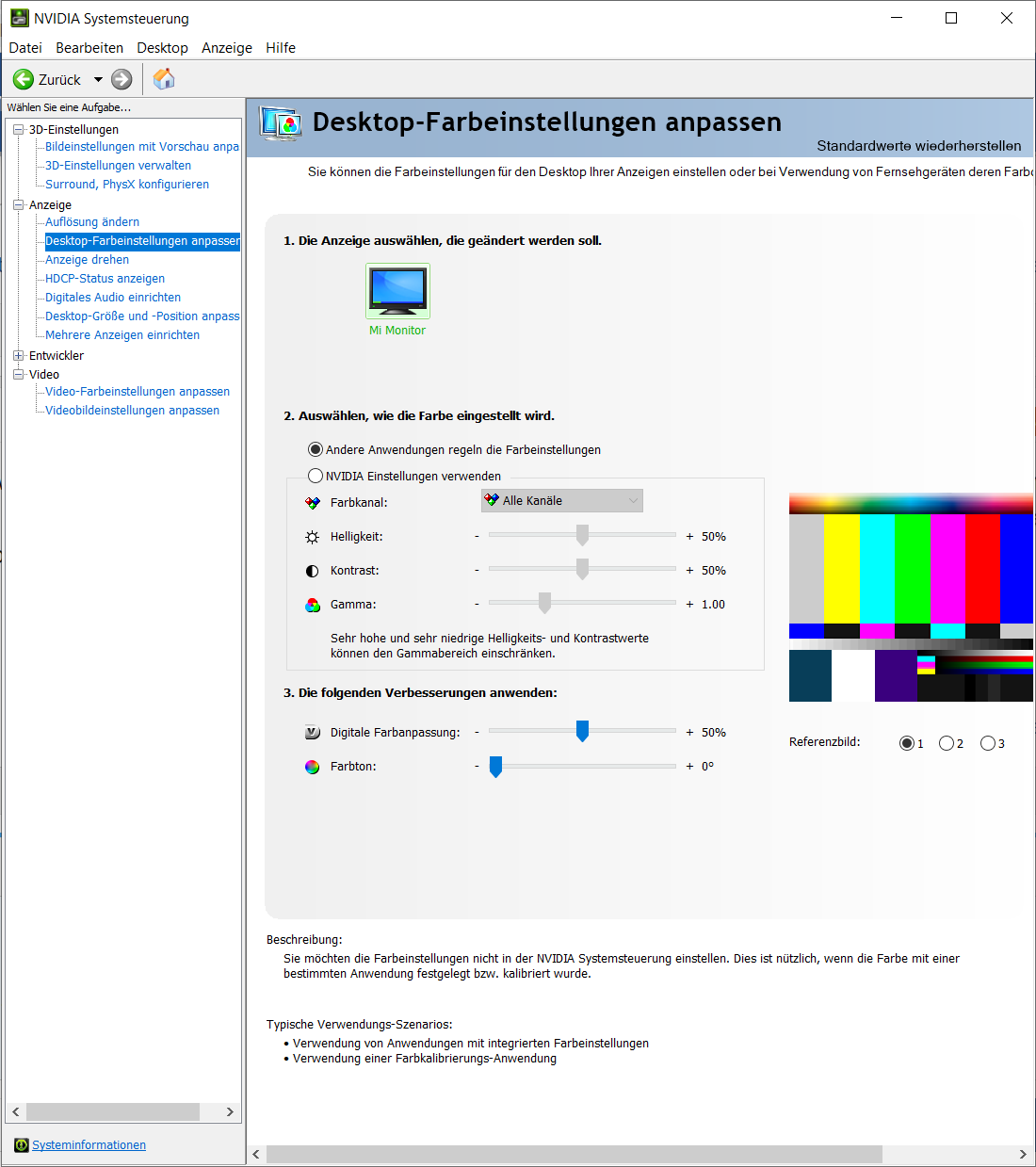Open the Desktop menu
This screenshot has width=1036, height=1167.
click(162, 48)
